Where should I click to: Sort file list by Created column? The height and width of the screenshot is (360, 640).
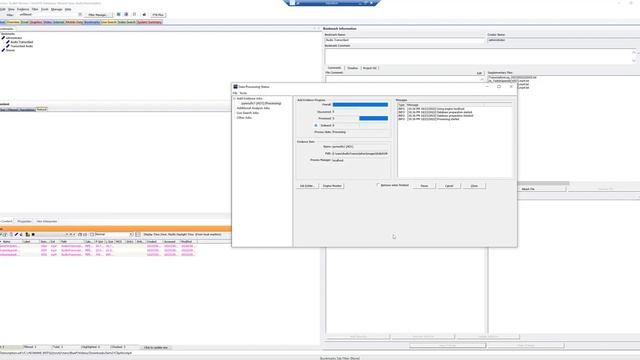pos(154,242)
